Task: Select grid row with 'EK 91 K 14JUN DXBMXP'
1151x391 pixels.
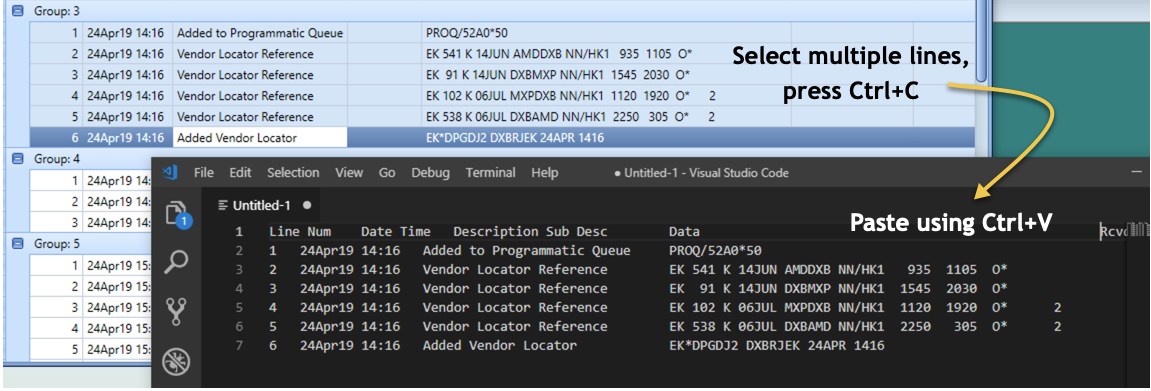Action: tap(502, 75)
